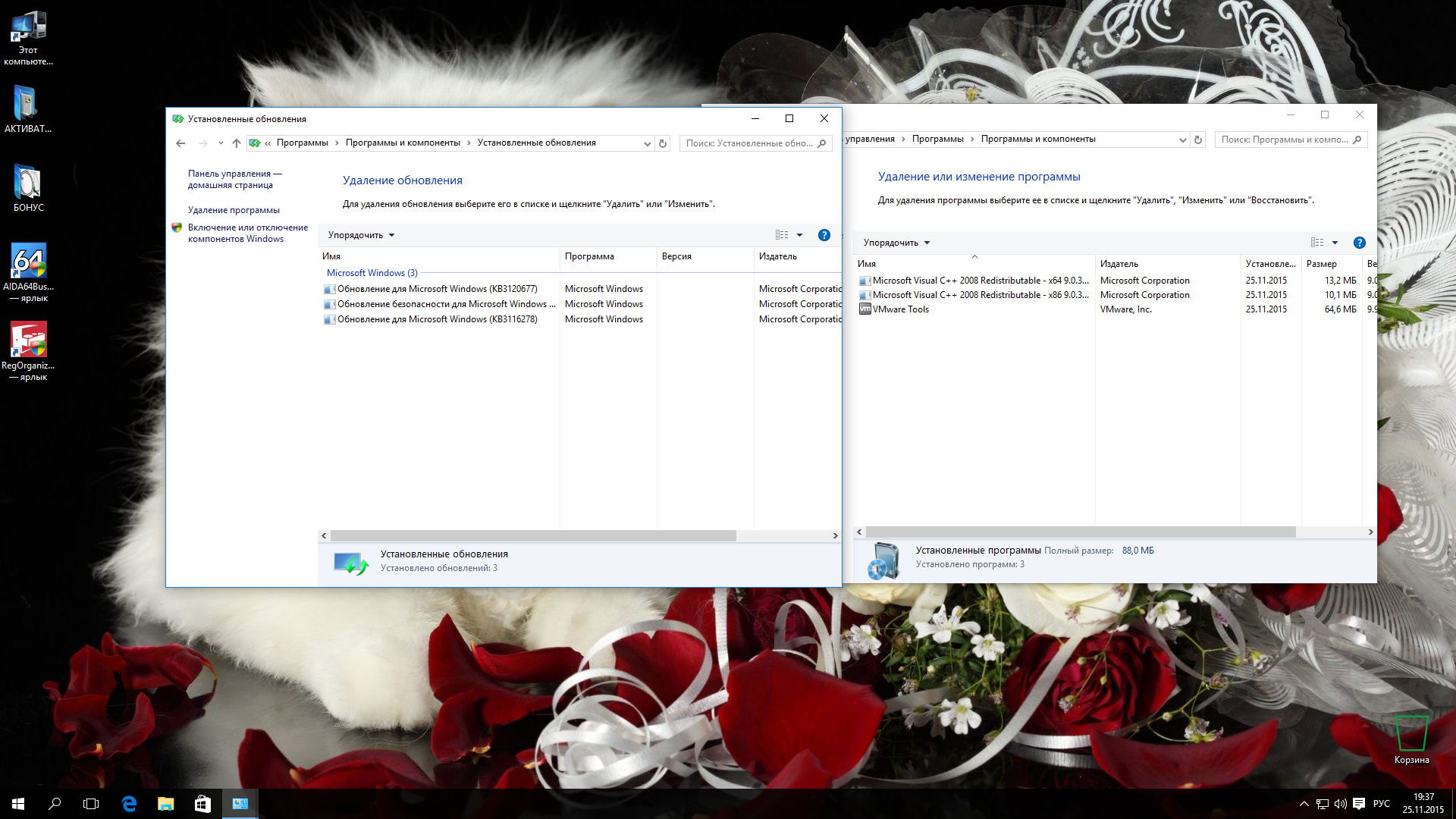Screen dimensions: 1456x819
Task: Expand address bar history in programs window
Action: click(x=1182, y=140)
